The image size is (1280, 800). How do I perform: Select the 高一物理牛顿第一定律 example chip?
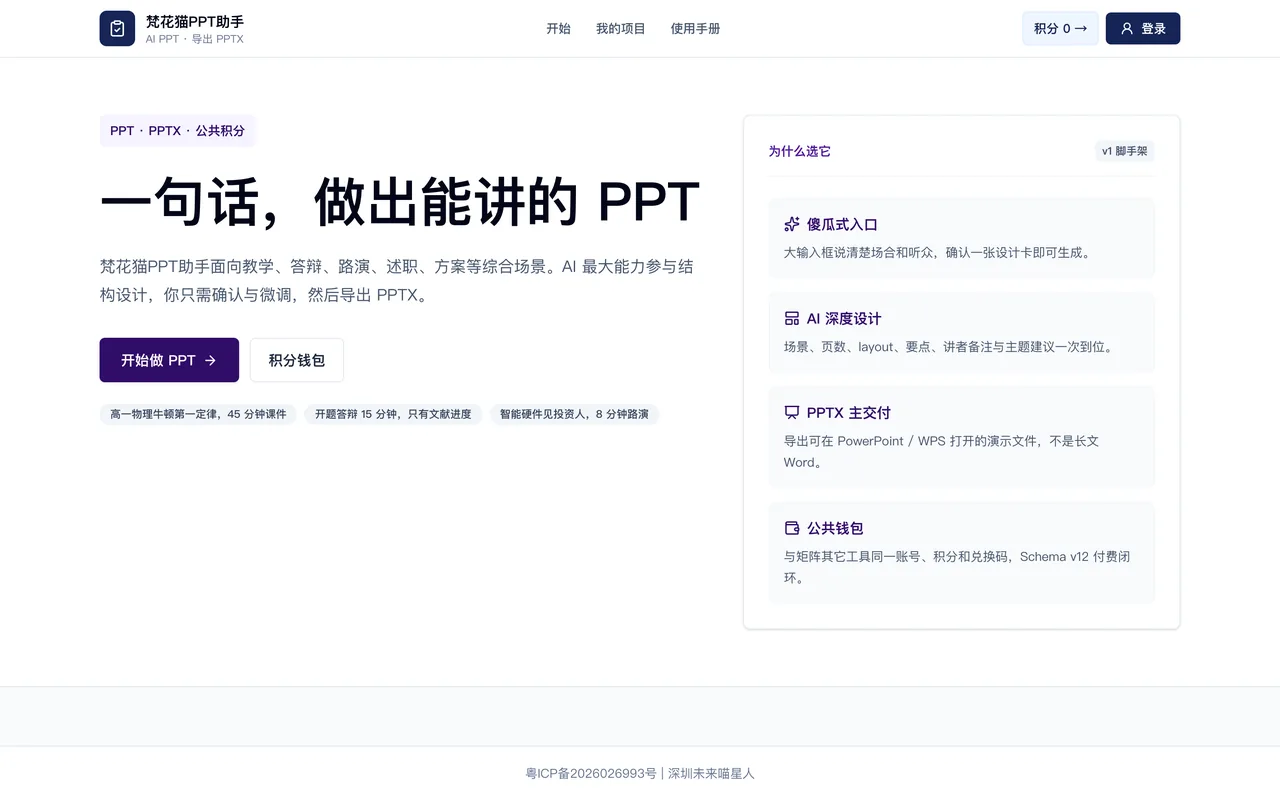(198, 414)
